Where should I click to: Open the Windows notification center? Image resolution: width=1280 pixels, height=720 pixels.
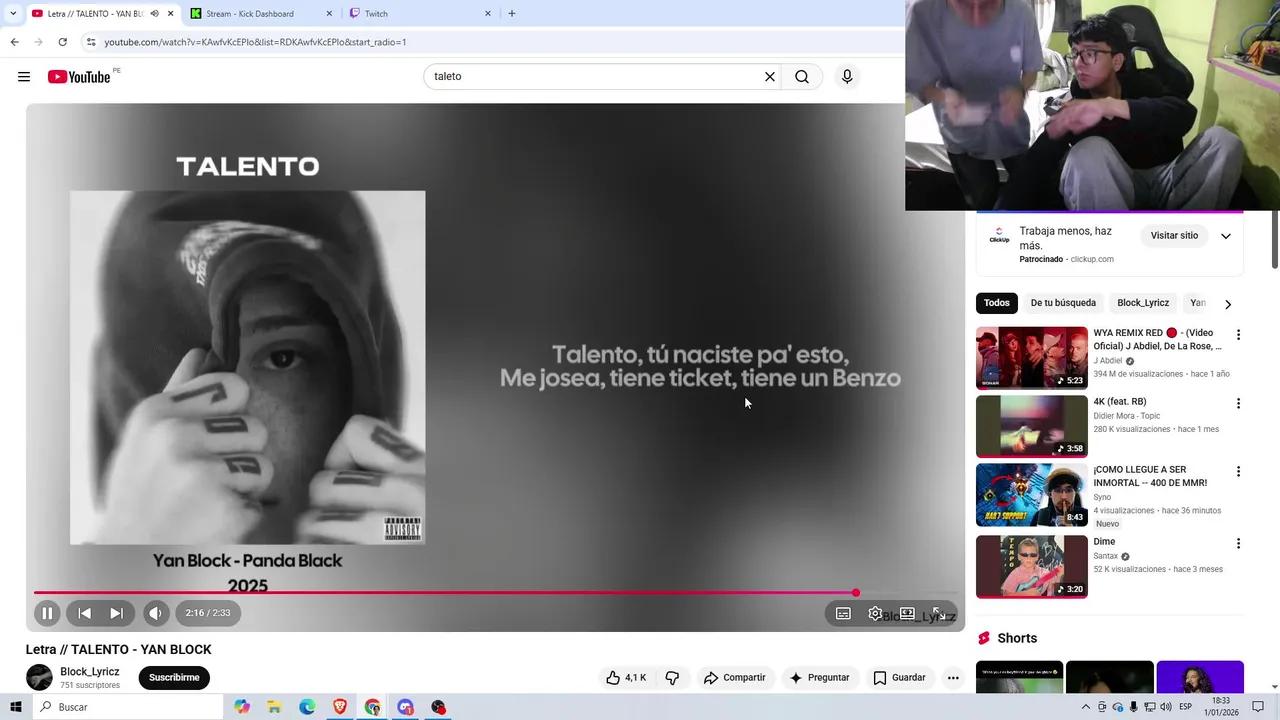(x=1258, y=707)
